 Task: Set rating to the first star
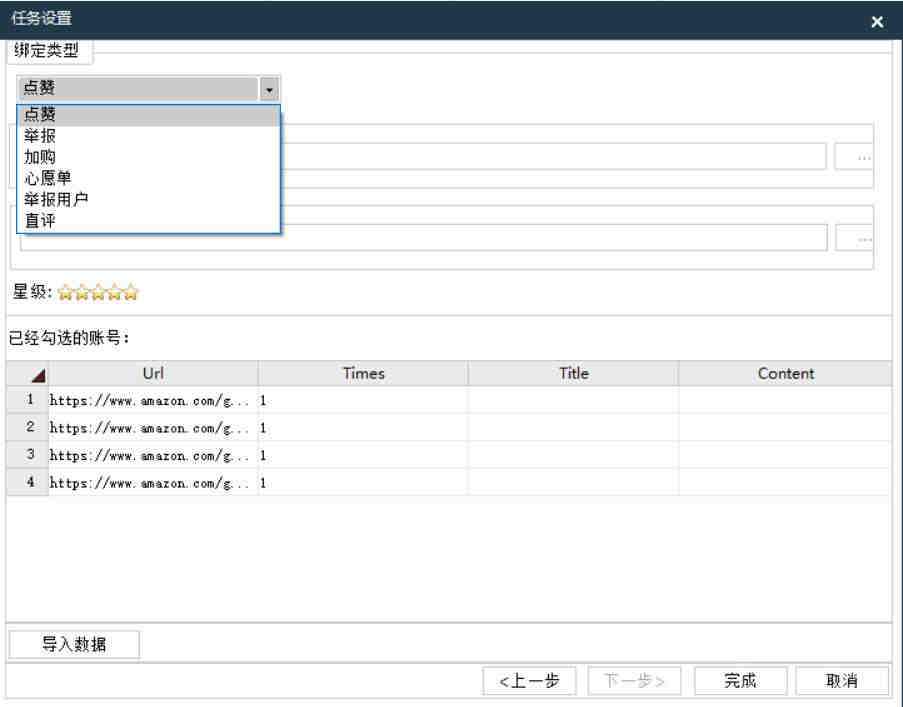point(66,292)
